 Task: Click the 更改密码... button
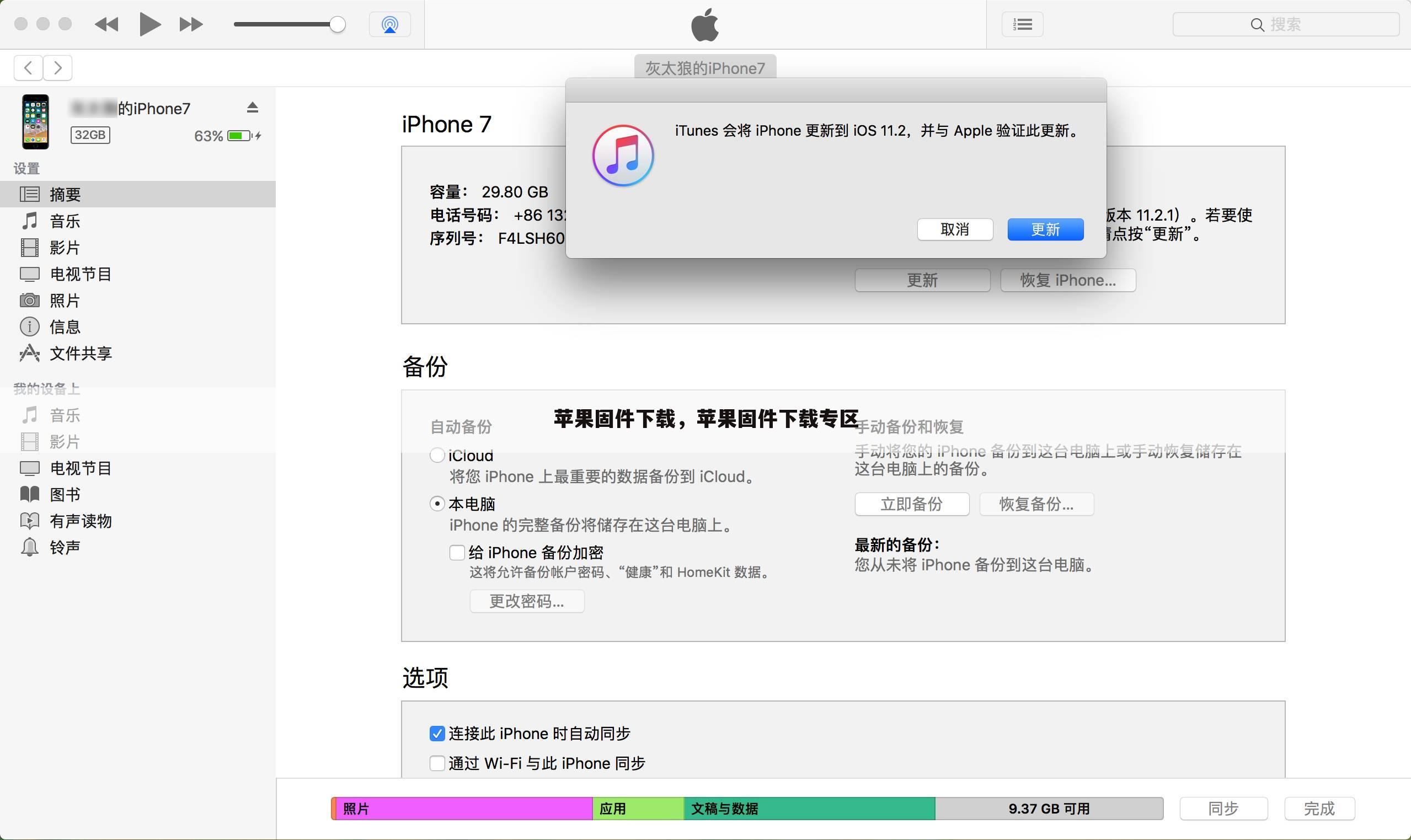click(x=527, y=601)
